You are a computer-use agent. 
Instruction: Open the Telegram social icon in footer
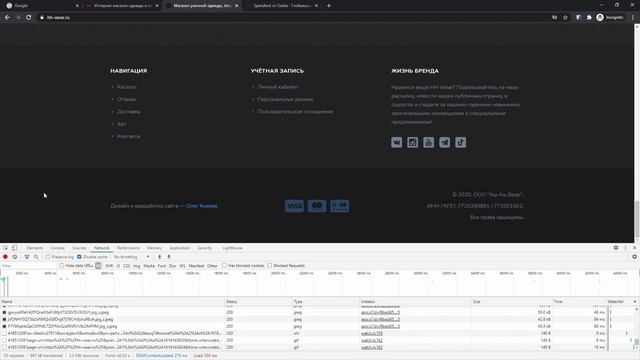pyautogui.click(x=444, y=142)
